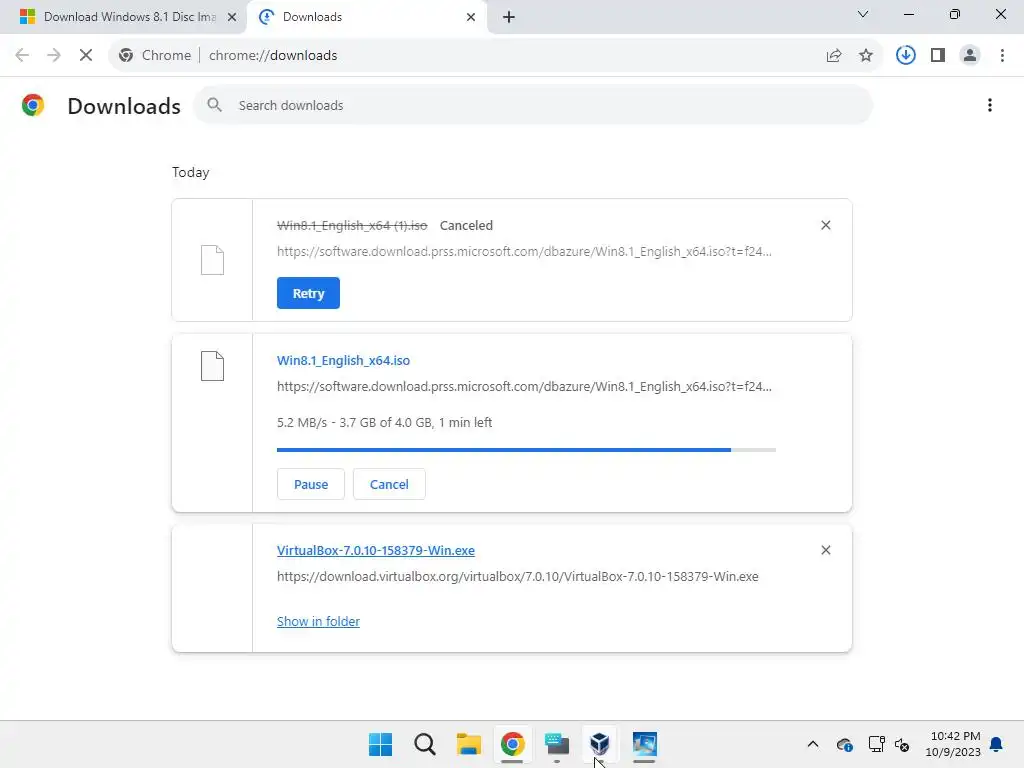The height and width of the screenshot is (768, 1024).
Task: Show VirtualBox installer in folder
Action: click(x=318, y=622)
